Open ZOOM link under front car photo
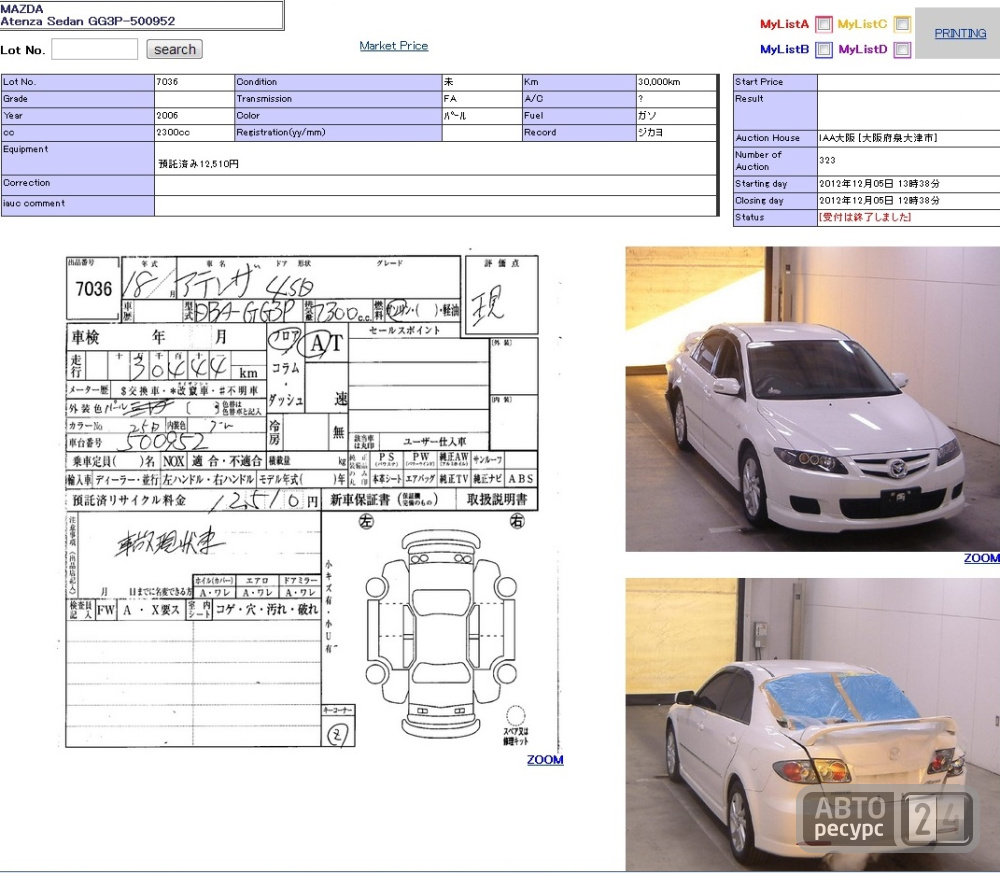Viewport: 1000px width, 873px height. tap(982, 558)
